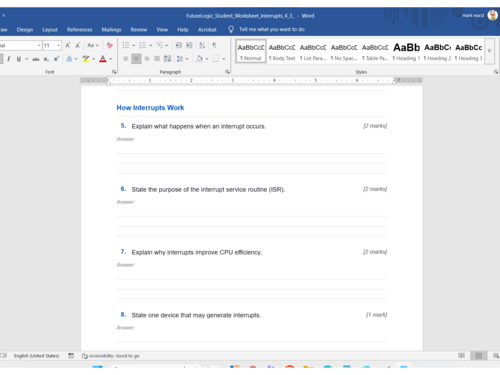Open the View tab
This screenshot has width=500, height=375.
(162, 29)
